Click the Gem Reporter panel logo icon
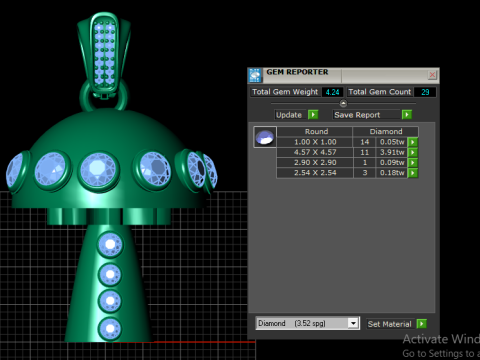 pyautogui.click(x=255, y=75)
